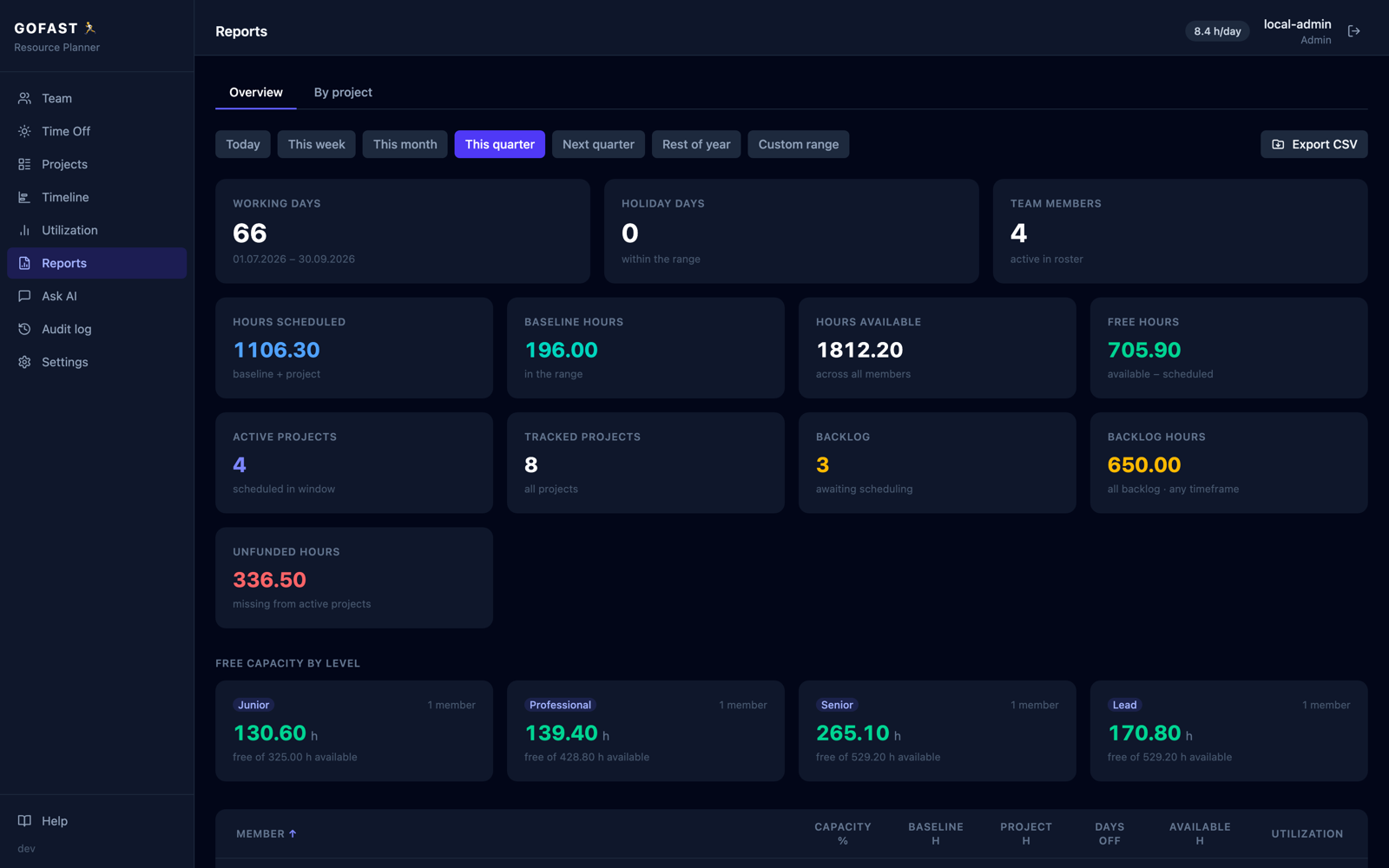This screenshot has height=868, width=1389.
Task: Click the local-admin user name
Action: (x=1297, y=24)
